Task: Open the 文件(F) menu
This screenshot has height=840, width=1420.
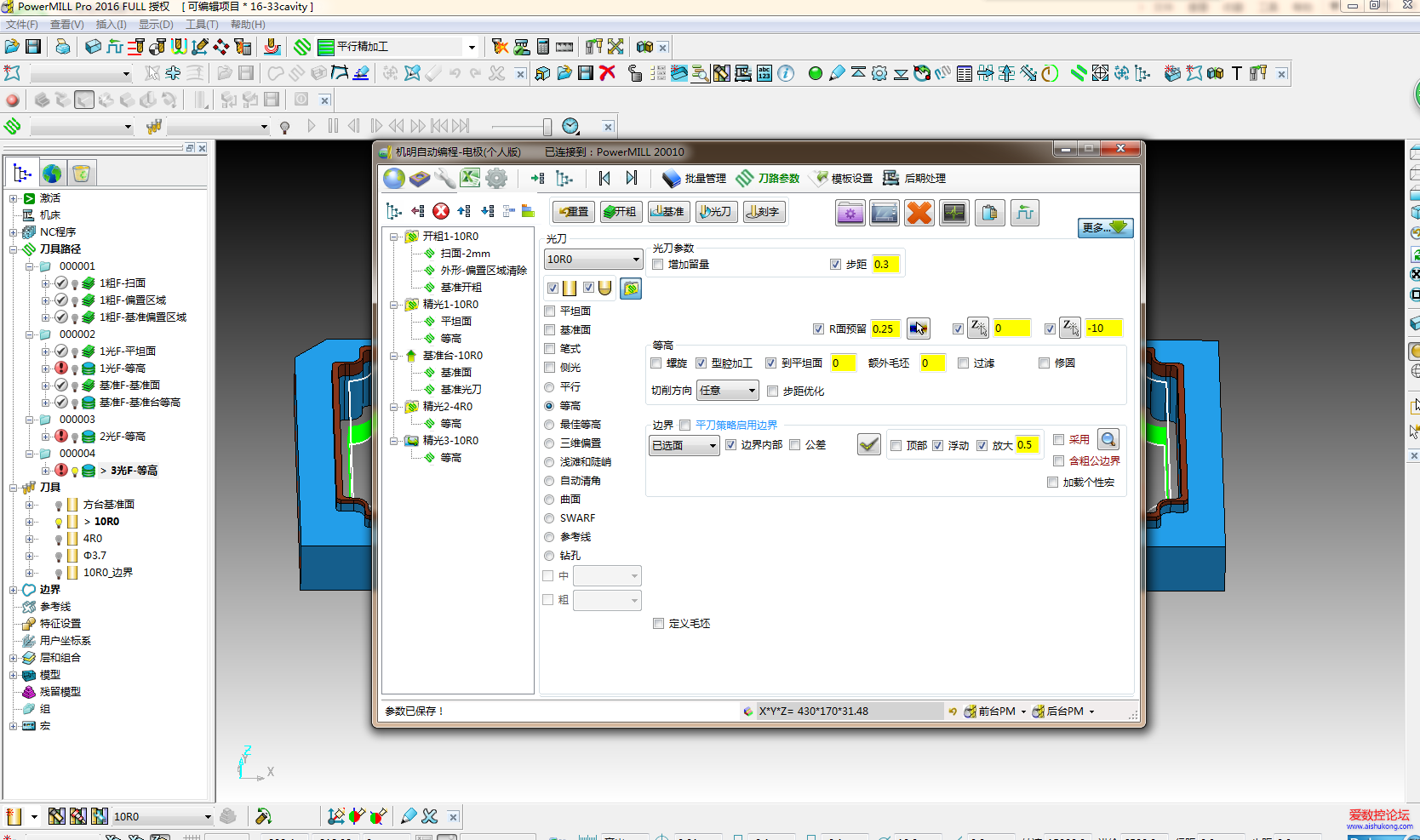Action: click(22, 25)
